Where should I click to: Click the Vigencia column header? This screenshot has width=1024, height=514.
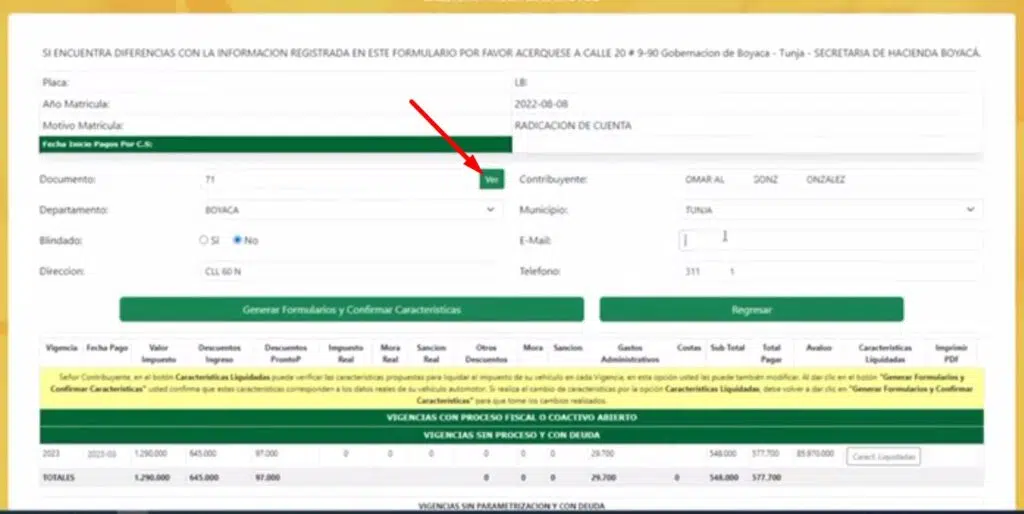click(61, 348)
